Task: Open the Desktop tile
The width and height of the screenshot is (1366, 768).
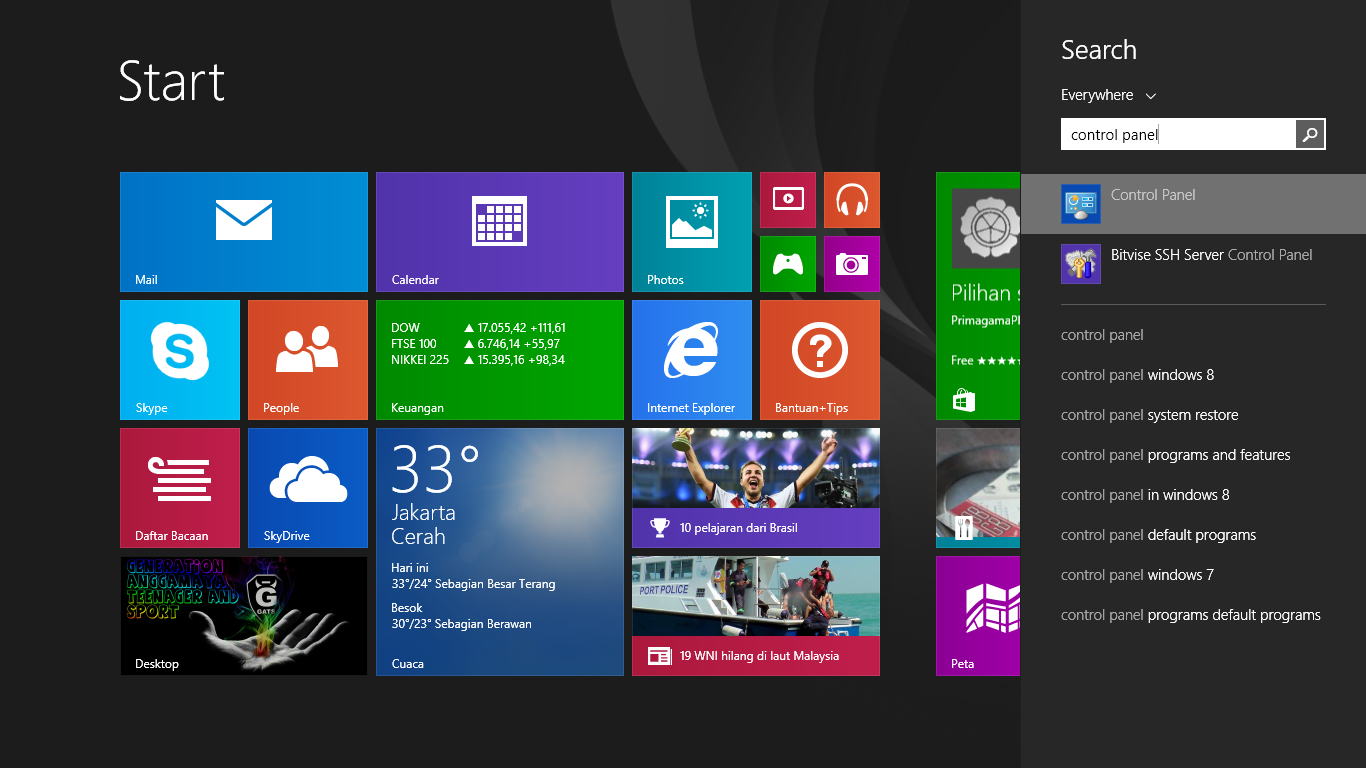Action: click(244, 616)
